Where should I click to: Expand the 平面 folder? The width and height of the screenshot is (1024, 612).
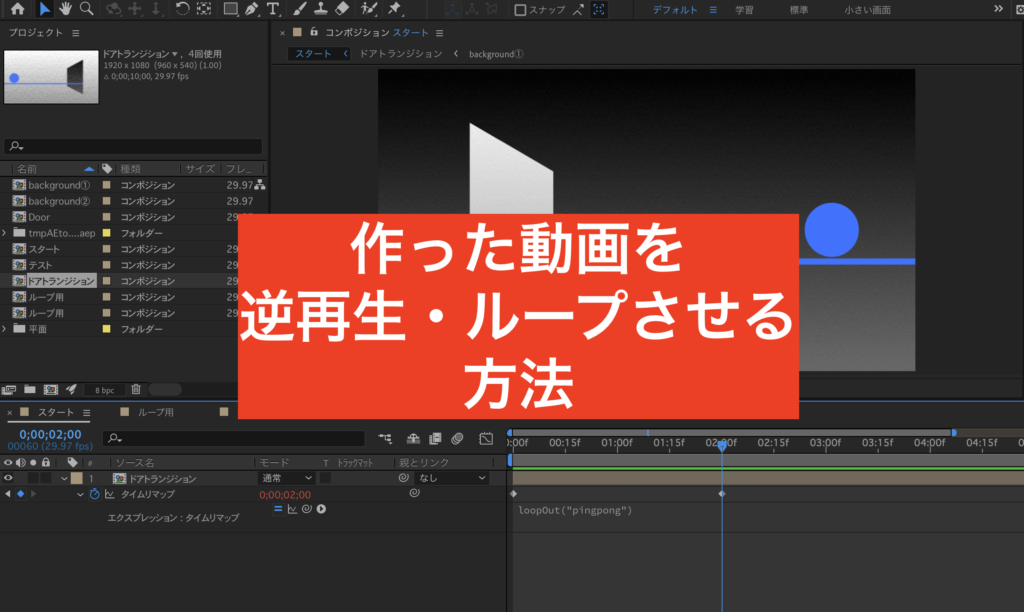coord(6,329)
